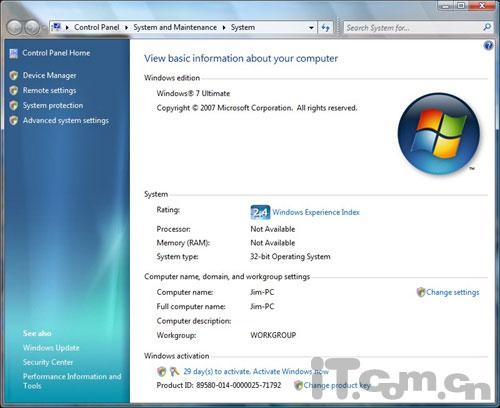Screen dimensions: 500x408
Task: Select Control Panel breadcrumb segment
Action: (97, 27)
